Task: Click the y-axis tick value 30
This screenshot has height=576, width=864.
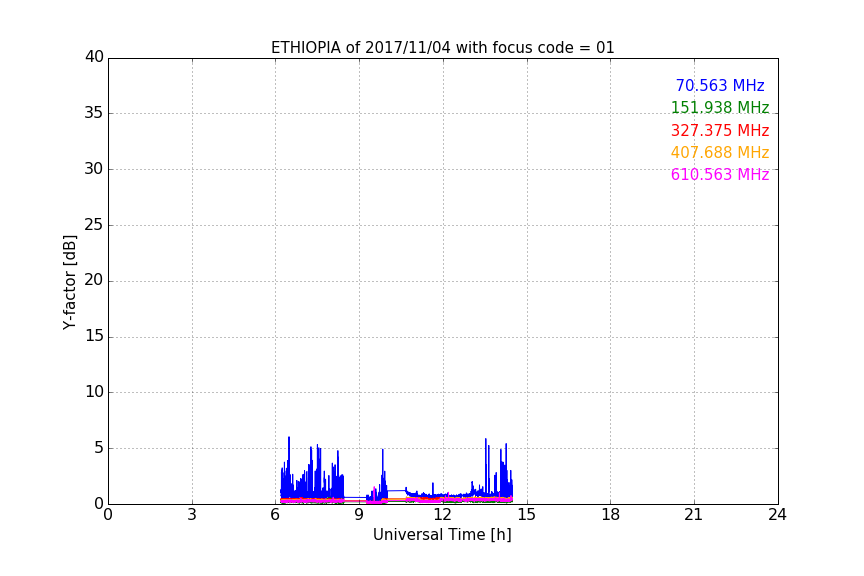Action: pos(94,169)
